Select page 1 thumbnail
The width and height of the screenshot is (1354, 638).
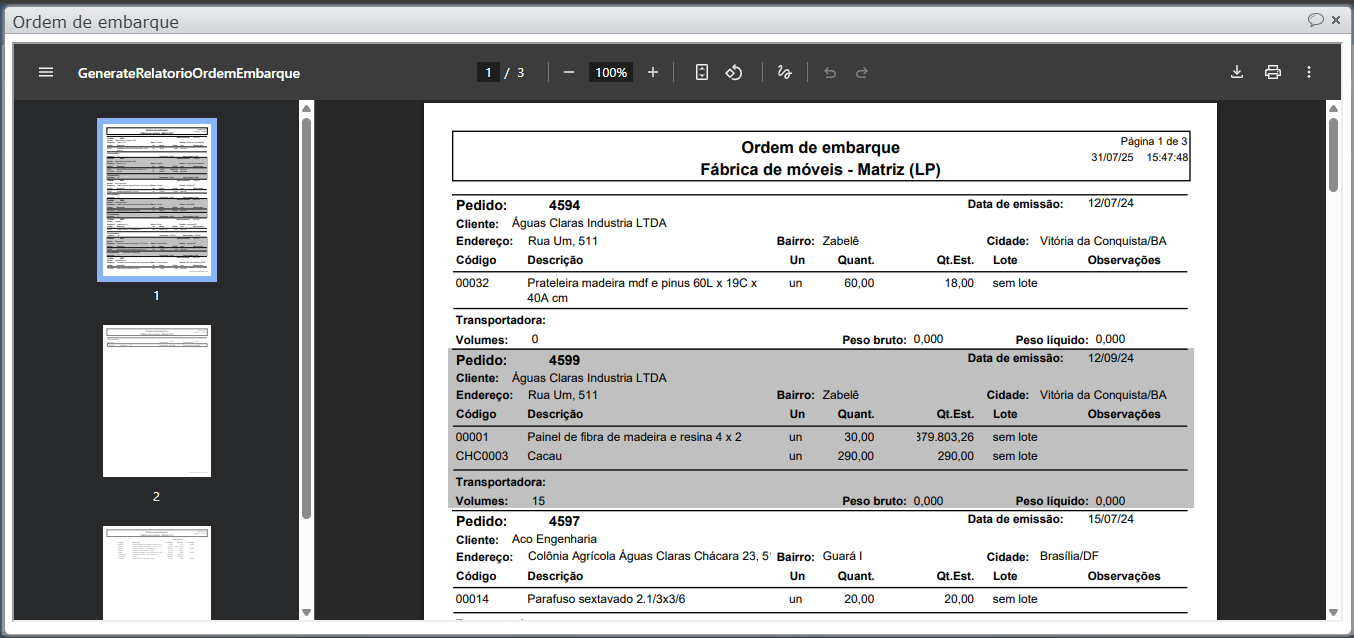(x=157, y=200)
